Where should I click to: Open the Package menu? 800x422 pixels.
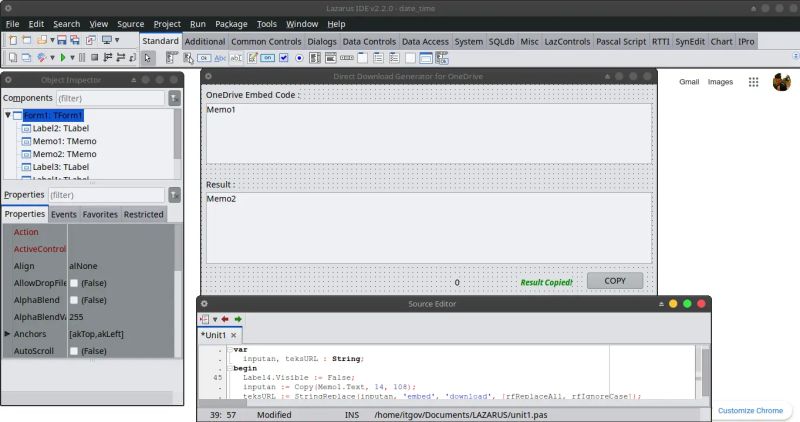[x=231, y=24]
